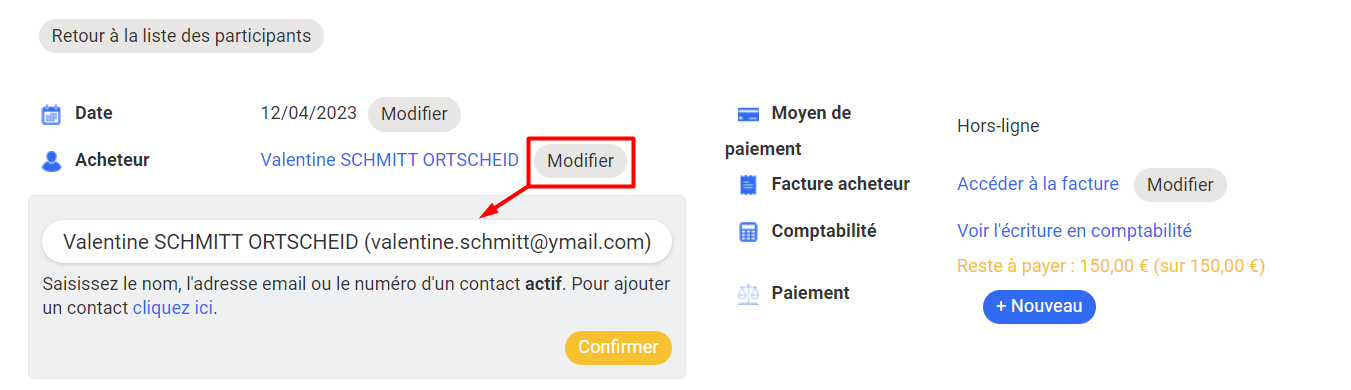The image size is (1351, 390).
Task: Click Modifier next to Accéder à la facture
Action: tap(1180, 185)
